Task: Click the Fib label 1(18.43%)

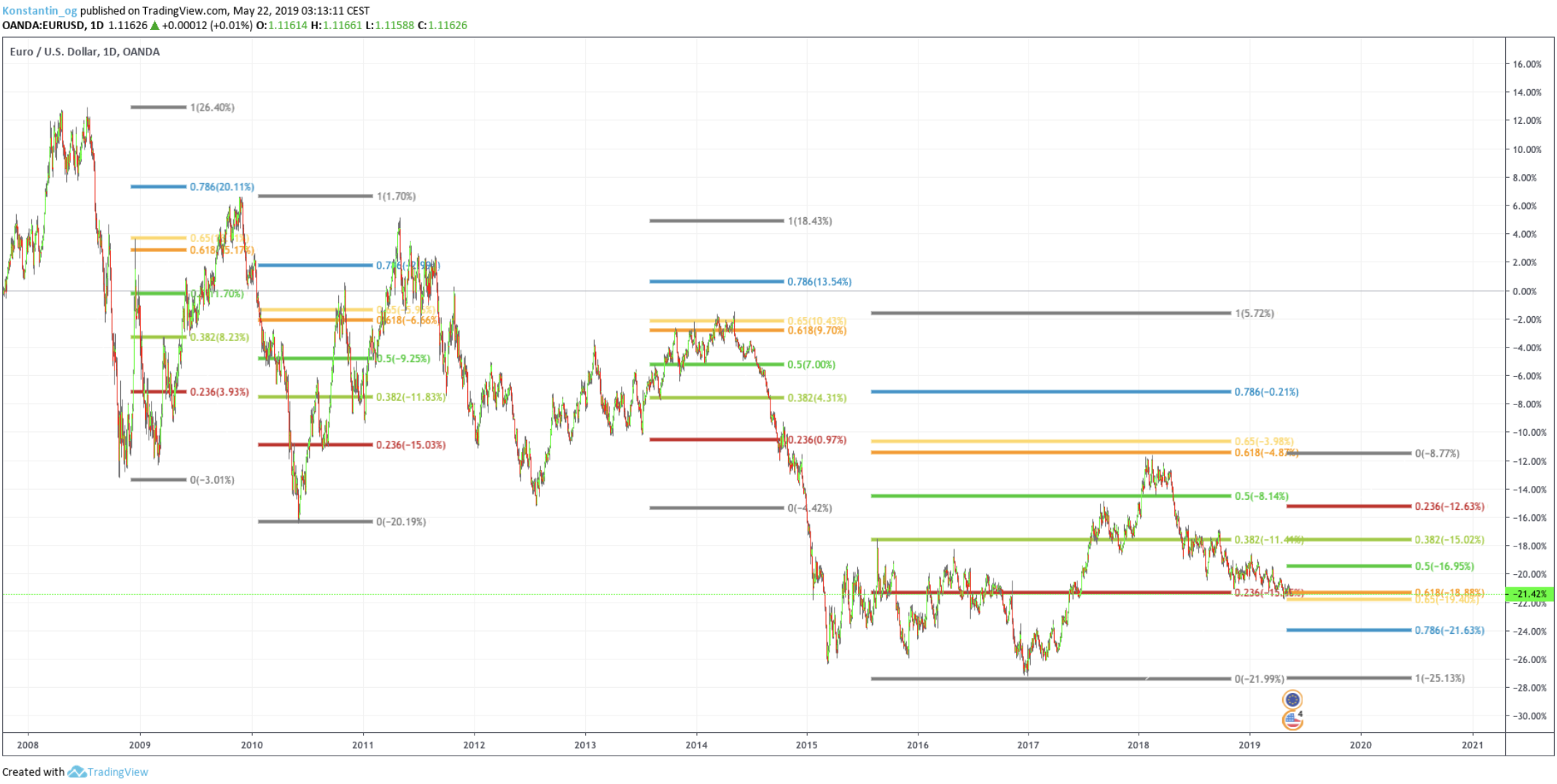Action: click(810, 222)
